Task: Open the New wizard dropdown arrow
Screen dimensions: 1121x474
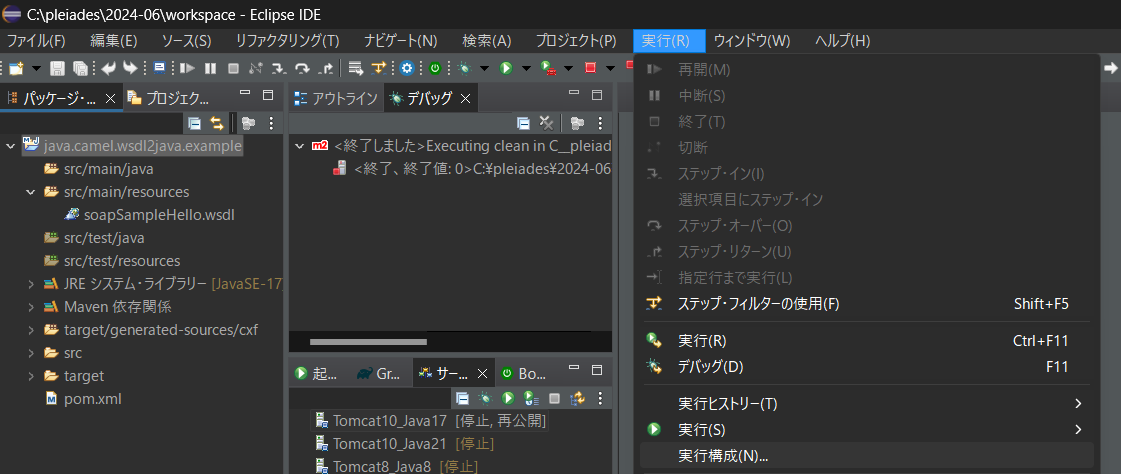Action: [36, 69]
